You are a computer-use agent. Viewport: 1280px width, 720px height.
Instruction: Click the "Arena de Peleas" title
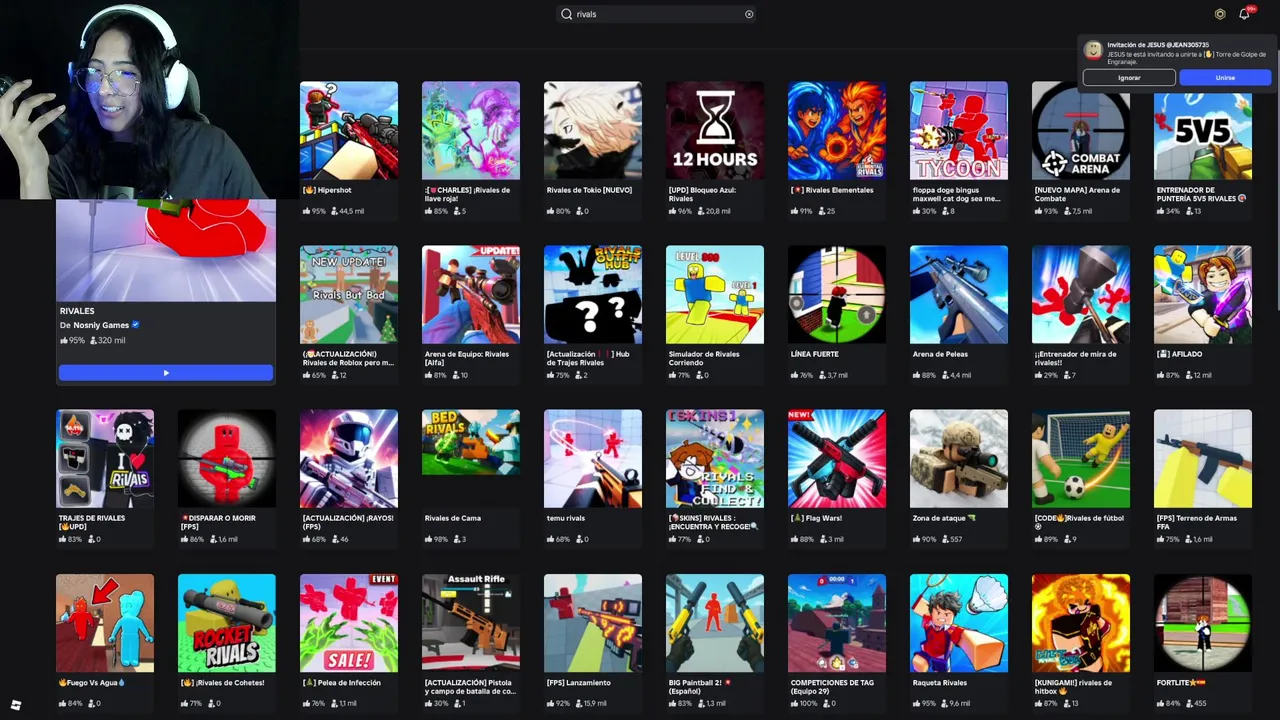pos(940,354)
